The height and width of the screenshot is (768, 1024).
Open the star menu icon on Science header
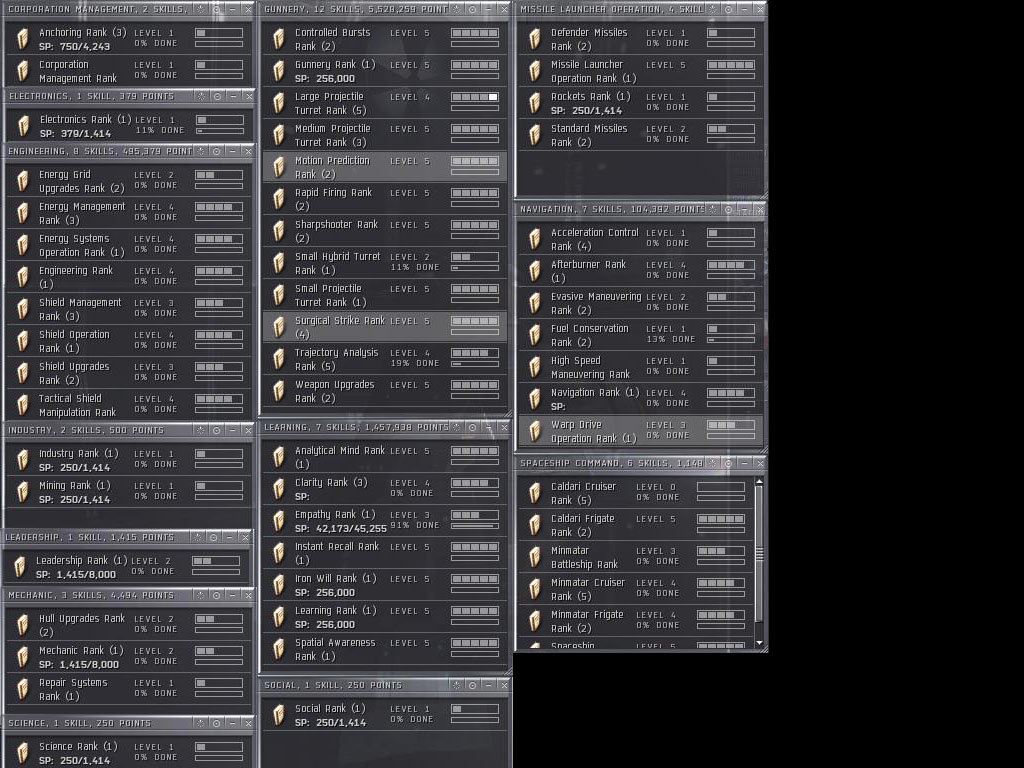coord(200,723)
